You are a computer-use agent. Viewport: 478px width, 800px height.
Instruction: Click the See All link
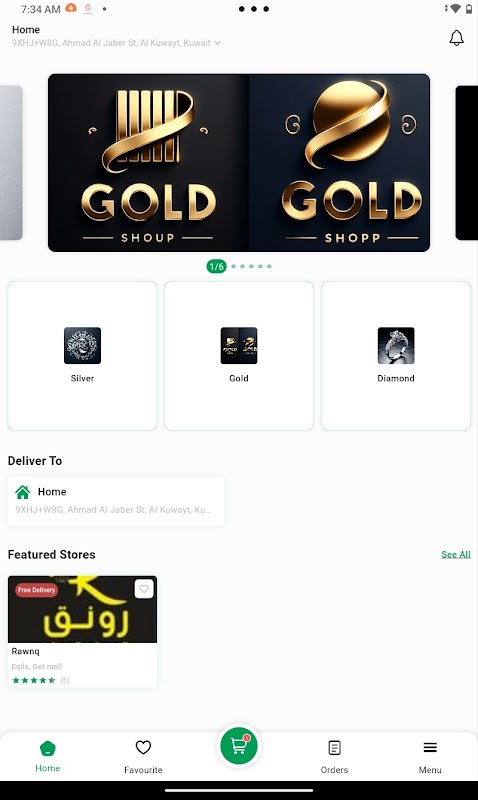tap(456, 555)
